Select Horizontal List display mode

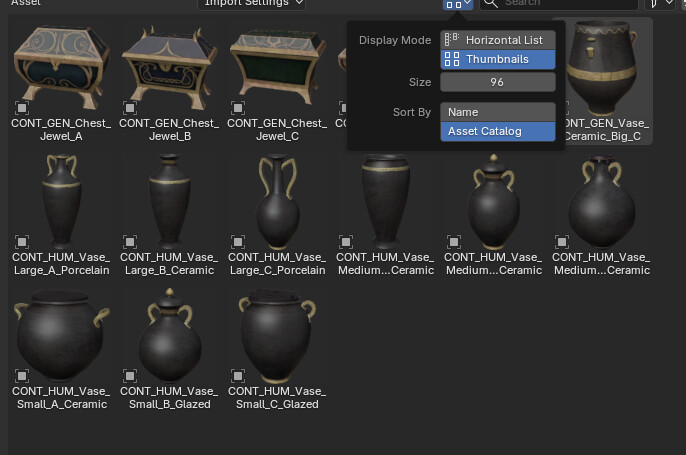click(498, 40)
